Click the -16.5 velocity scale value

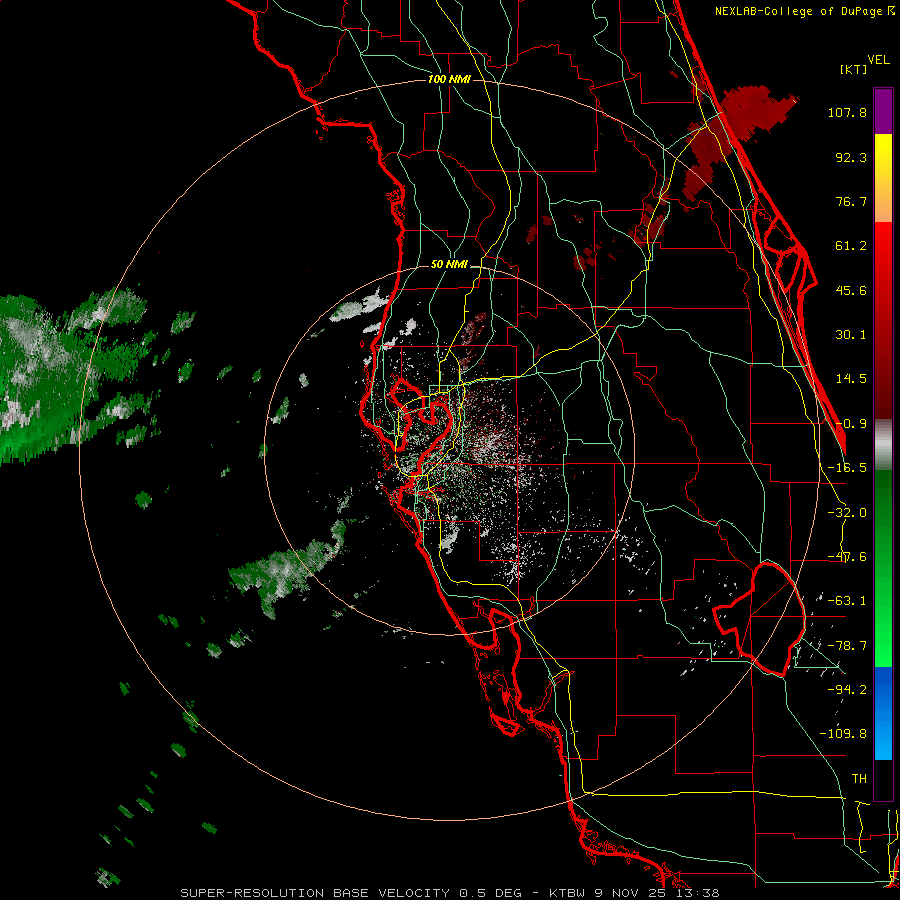(x=847, y=468)
